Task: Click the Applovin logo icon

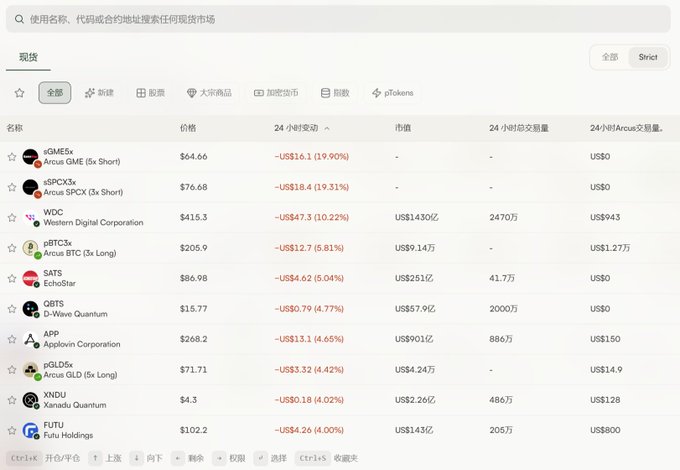Action: (31, 339)
